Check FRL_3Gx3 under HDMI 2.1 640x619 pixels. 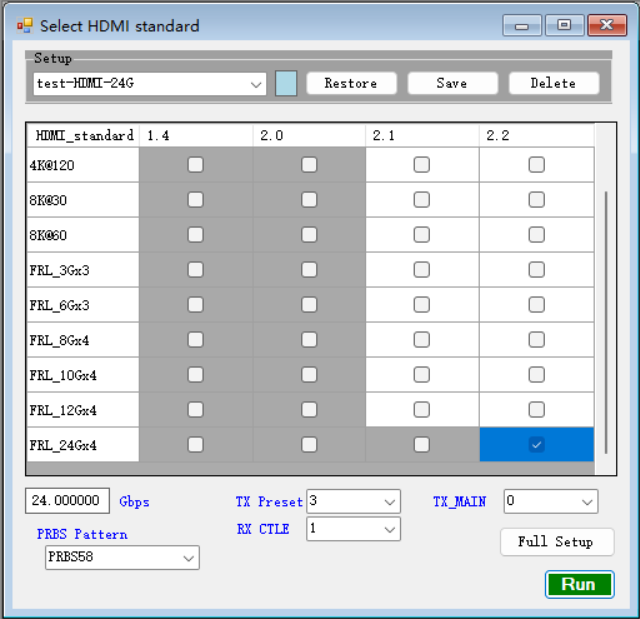pos(422,270)
